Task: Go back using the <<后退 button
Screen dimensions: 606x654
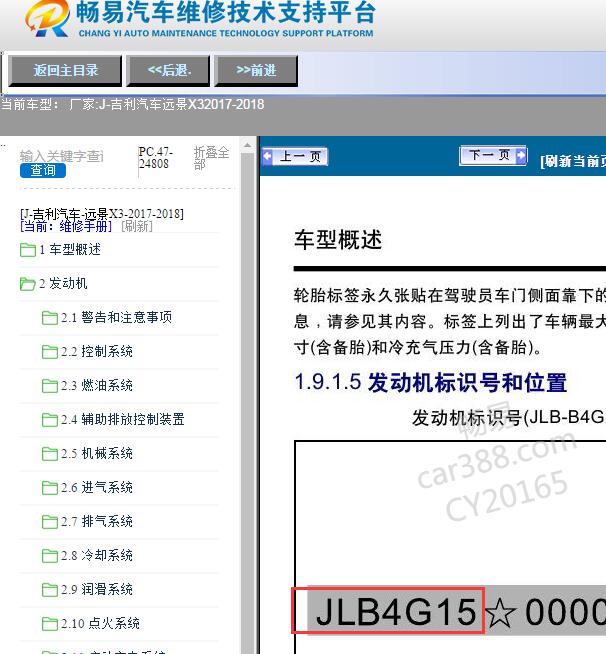Action: (x=169, y=71)
